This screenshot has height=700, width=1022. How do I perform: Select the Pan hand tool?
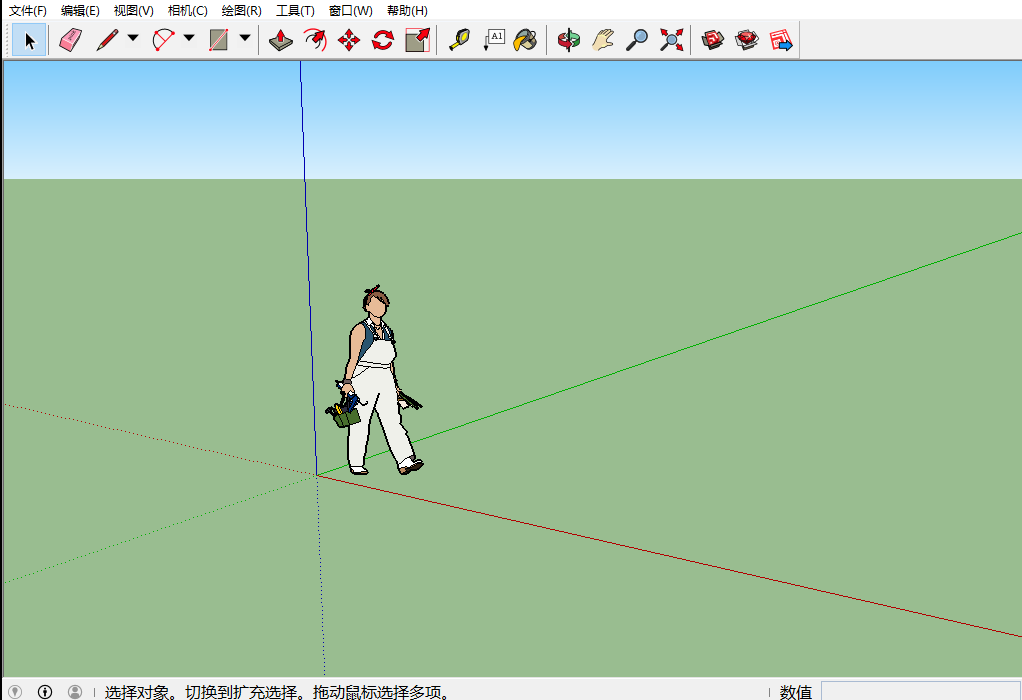click(603, 41)
